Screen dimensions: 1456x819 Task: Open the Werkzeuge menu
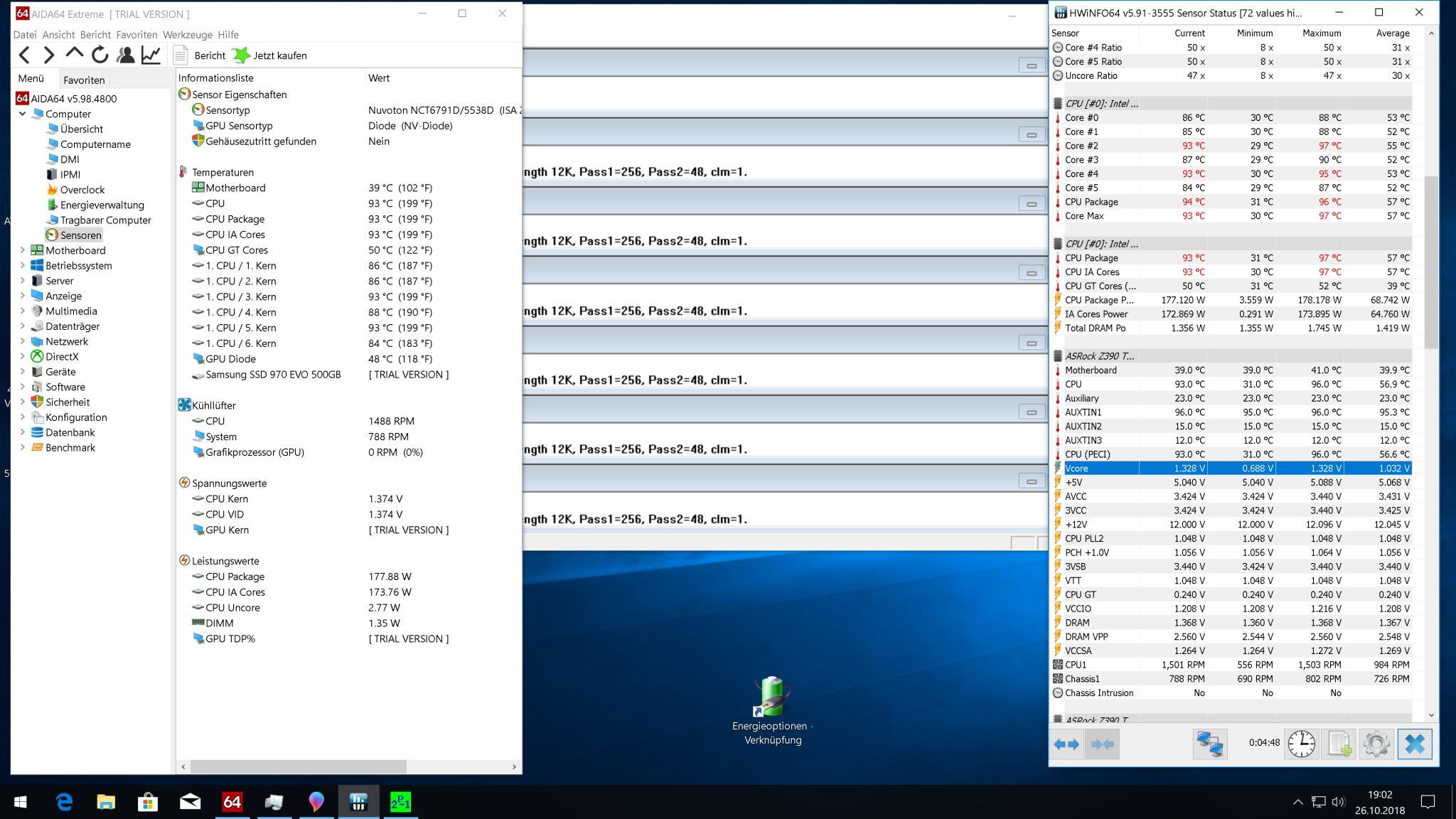pos(187,34)
